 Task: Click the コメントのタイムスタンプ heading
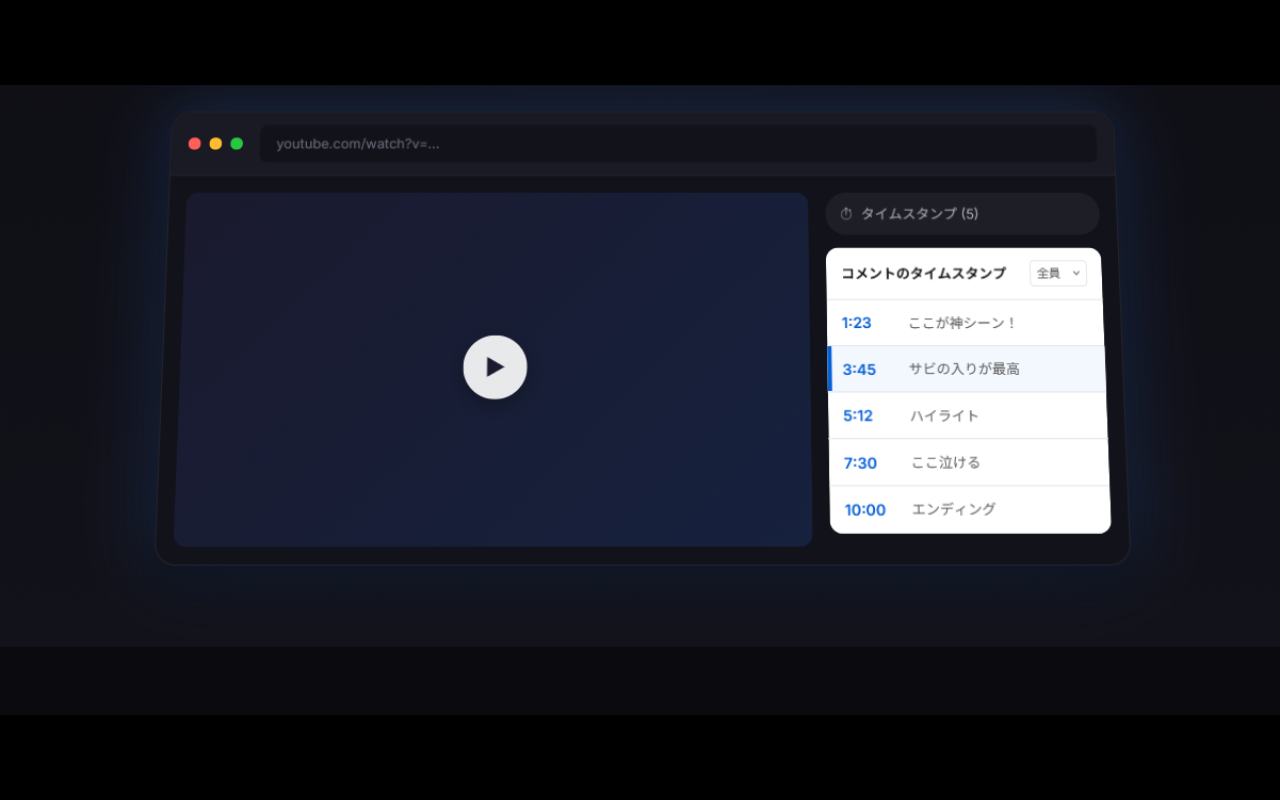(x=923, y=272)
